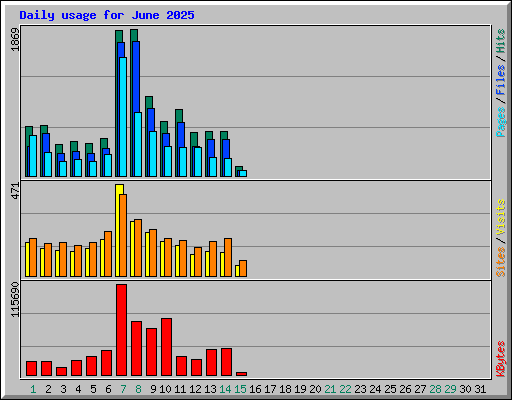Click the 115690 KBytes scale value
This screenshot has width=512, height=400.
15,300
